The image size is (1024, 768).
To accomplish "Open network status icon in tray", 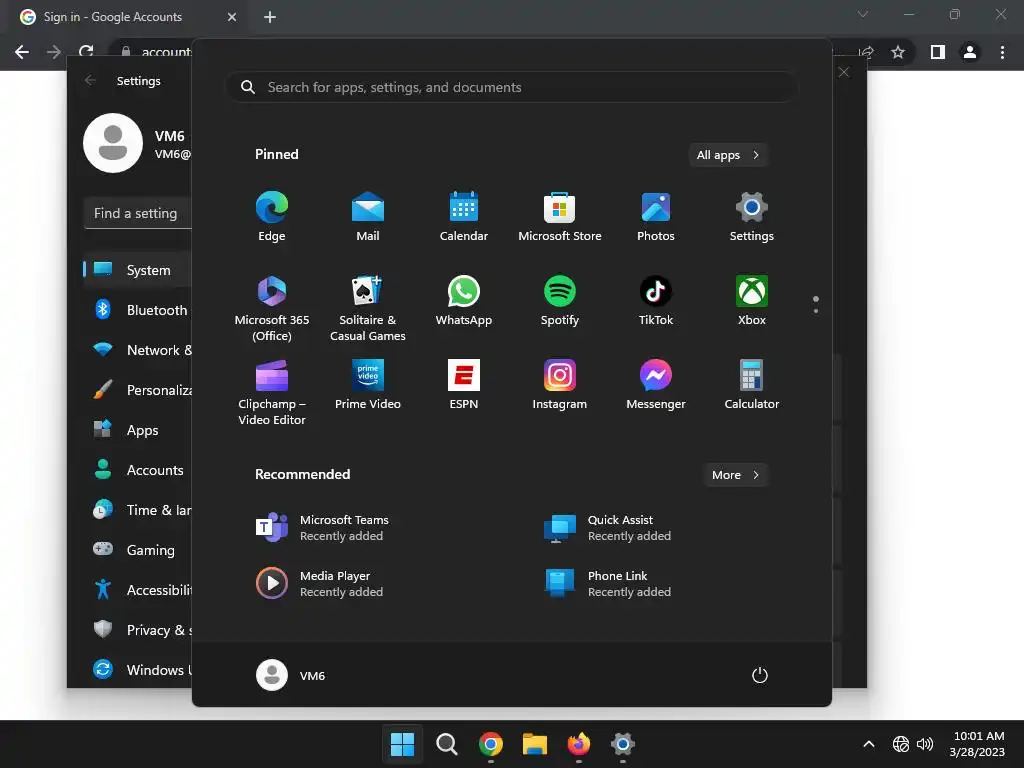I will [901, 744].
